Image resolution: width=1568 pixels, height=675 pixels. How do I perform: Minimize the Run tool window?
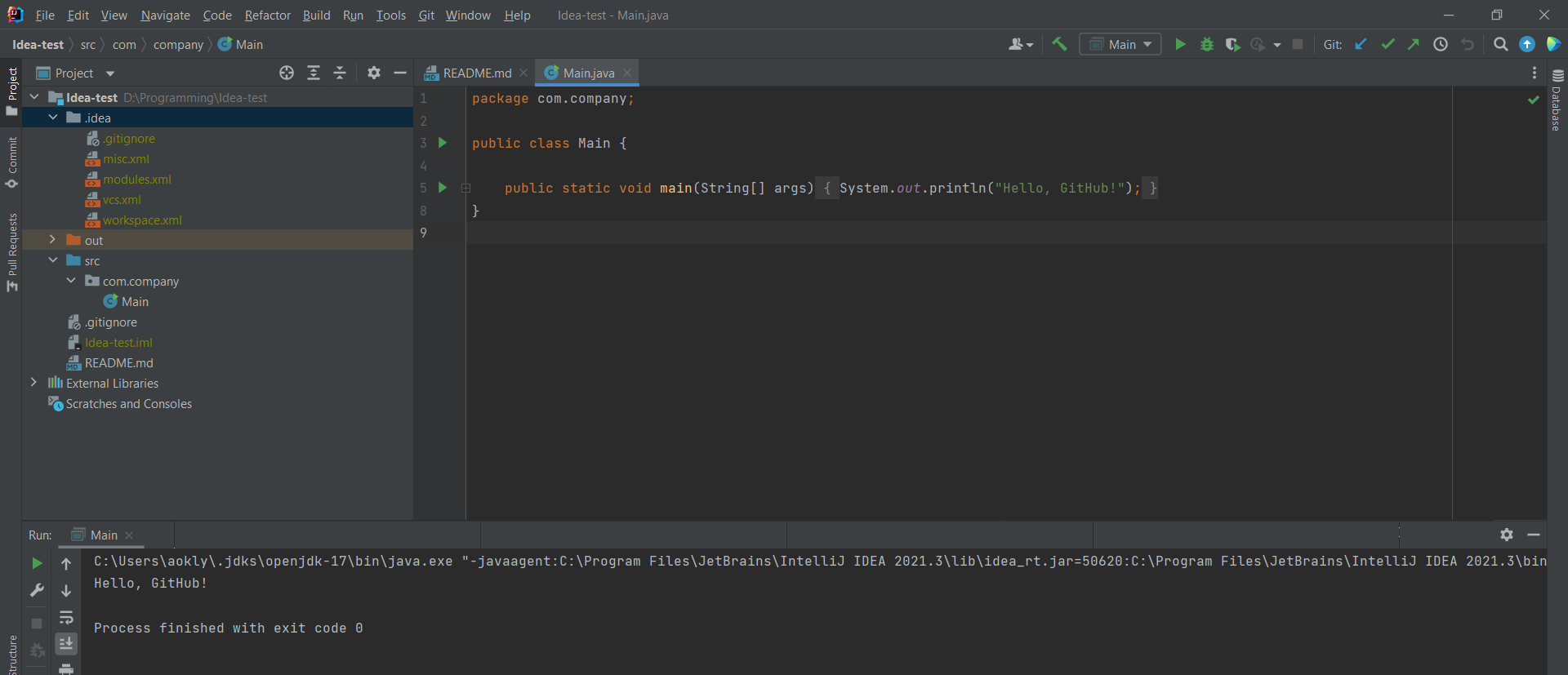pyautogui.click(x=1534, y=535)
